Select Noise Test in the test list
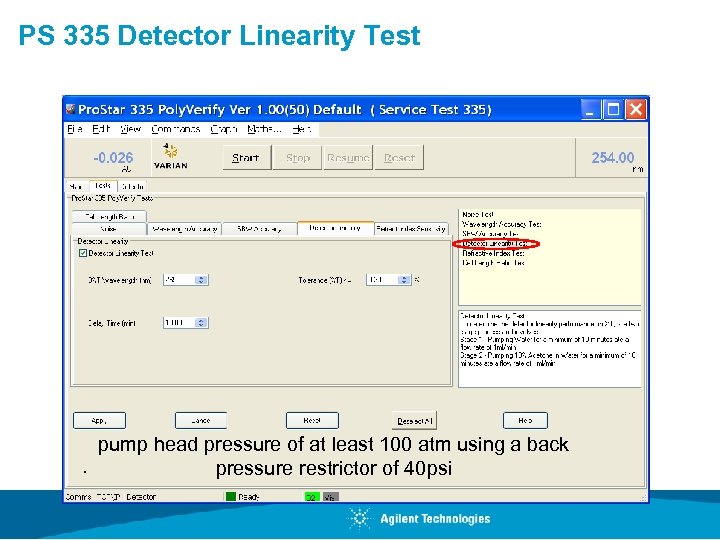This screenshot has height=540, width=720. (478, 214)
